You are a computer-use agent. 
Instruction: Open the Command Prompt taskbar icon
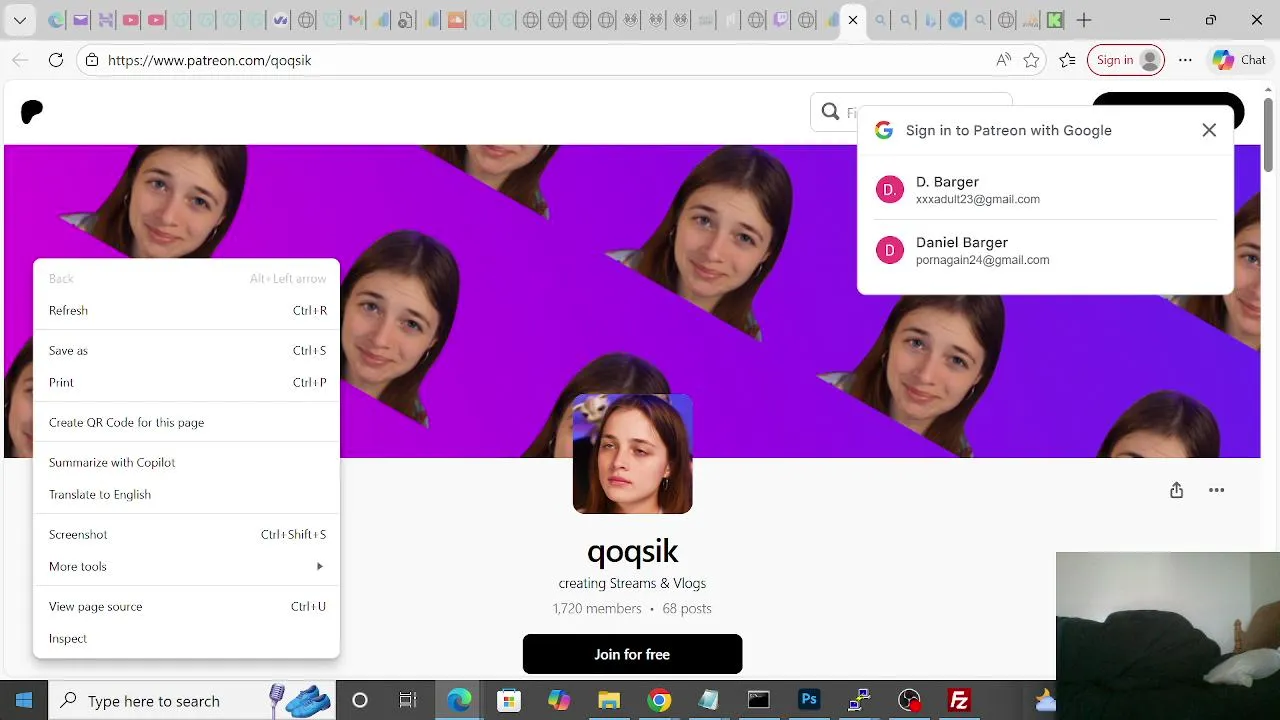pyautogui.click(x=759, y=700)
